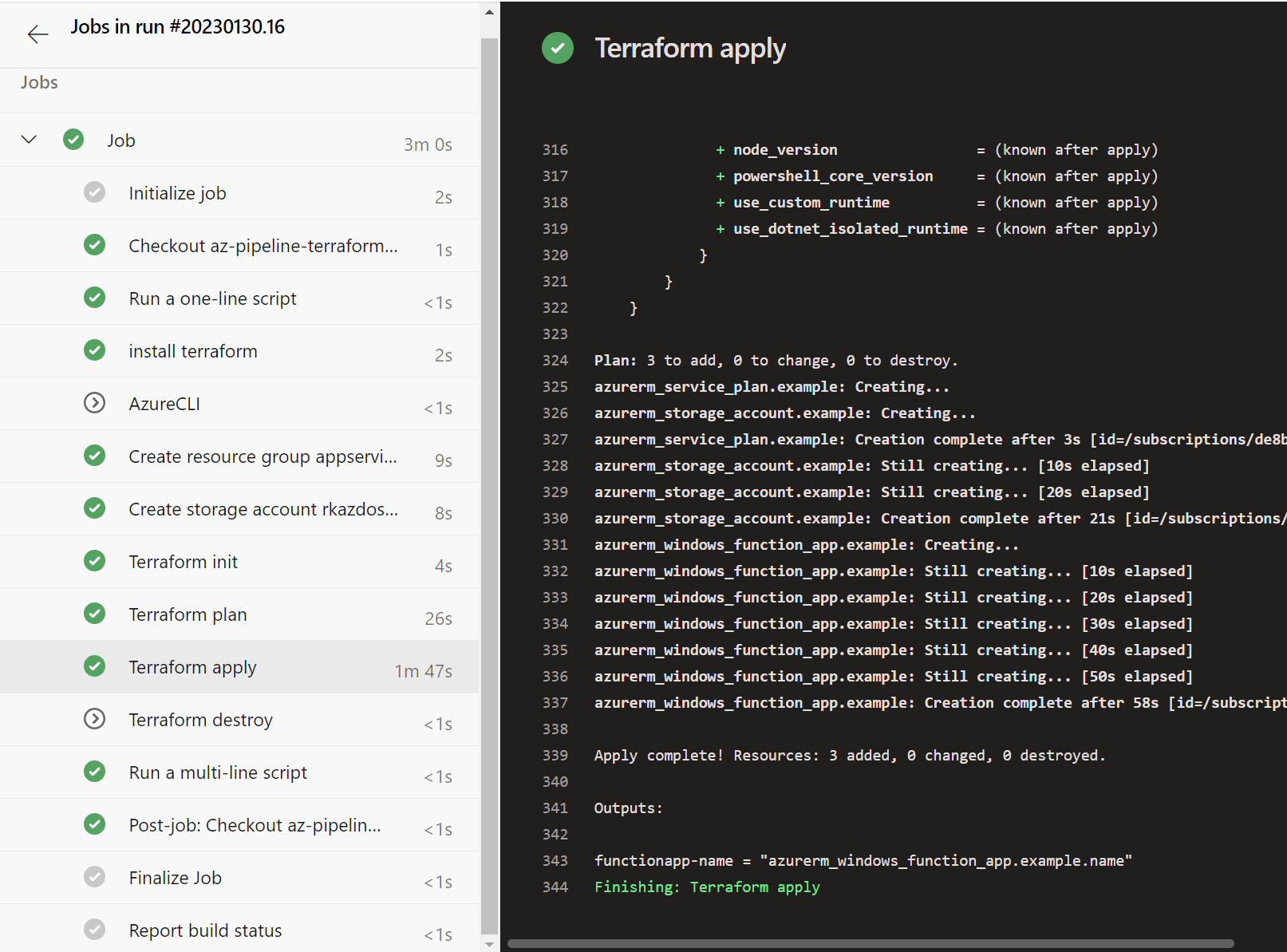Viewport: 1287px width, 952px height.
Task: Click the back arrow beside Jobs in run
Action: tap(38, 34)
